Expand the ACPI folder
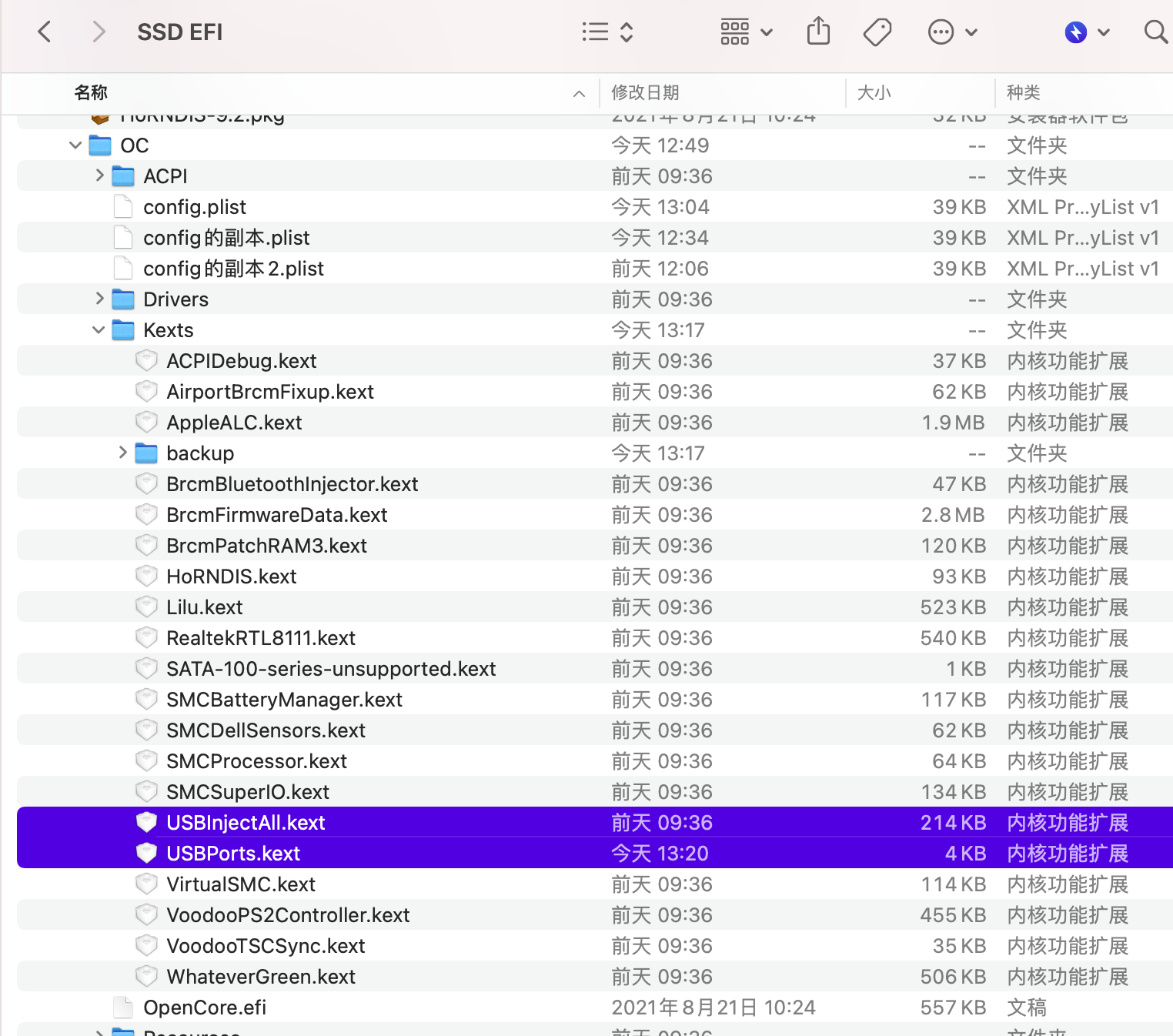This screenshot has height=1036, width=1173. [99, 175]
